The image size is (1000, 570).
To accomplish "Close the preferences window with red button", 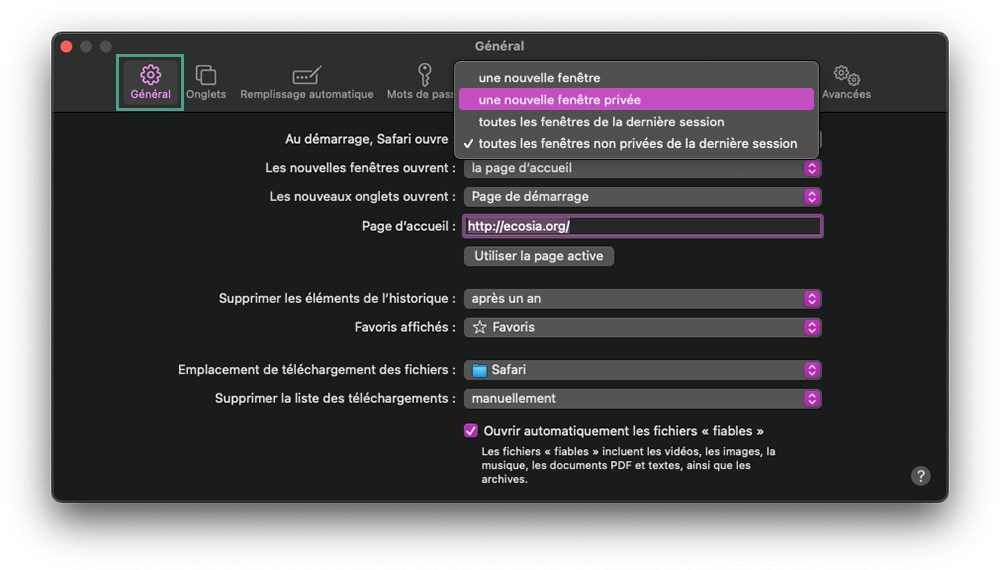I will [x=66, y=47].
